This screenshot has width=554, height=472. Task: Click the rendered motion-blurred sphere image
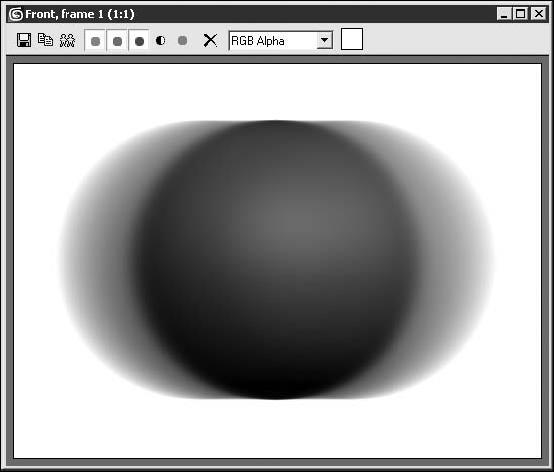277,261
